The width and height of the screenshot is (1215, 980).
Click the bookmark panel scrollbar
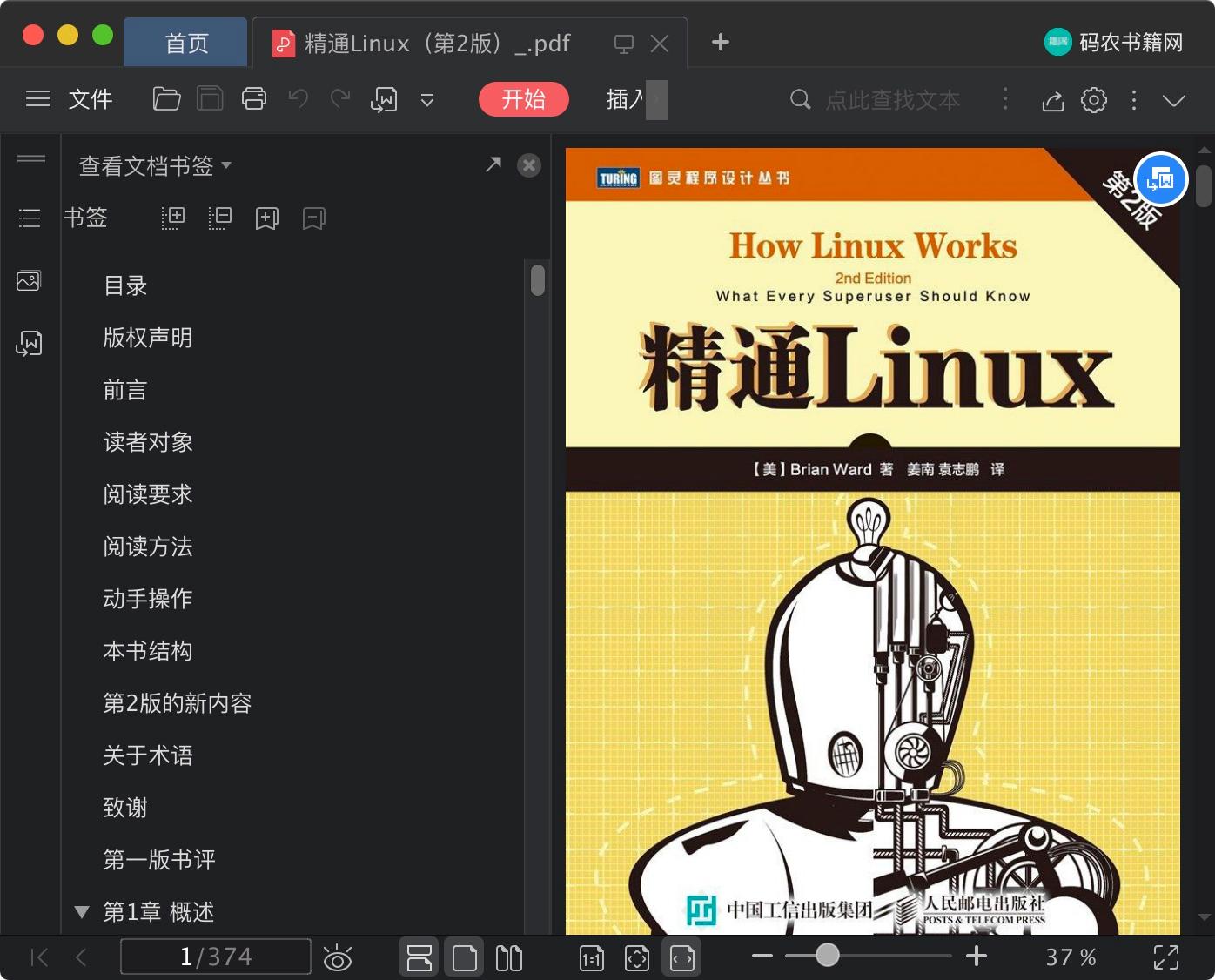click(538, 280)
